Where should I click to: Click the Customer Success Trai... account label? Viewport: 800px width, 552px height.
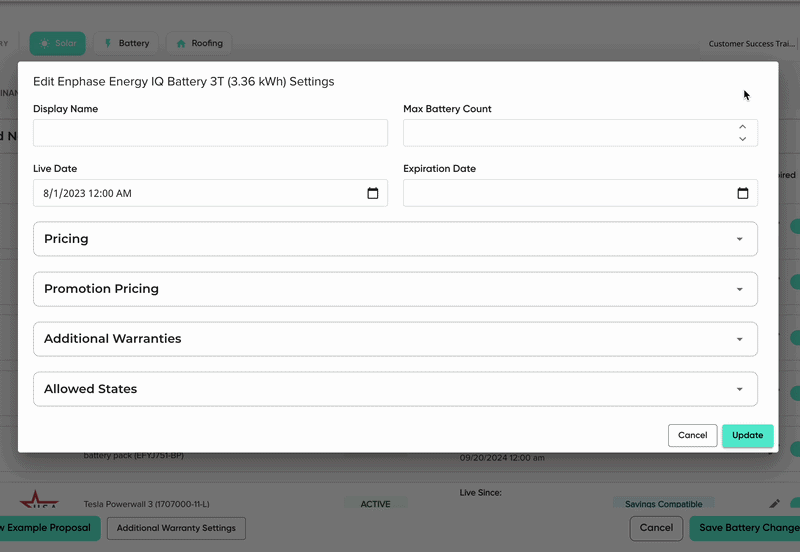pyautogui.click(x=752, y=44)
